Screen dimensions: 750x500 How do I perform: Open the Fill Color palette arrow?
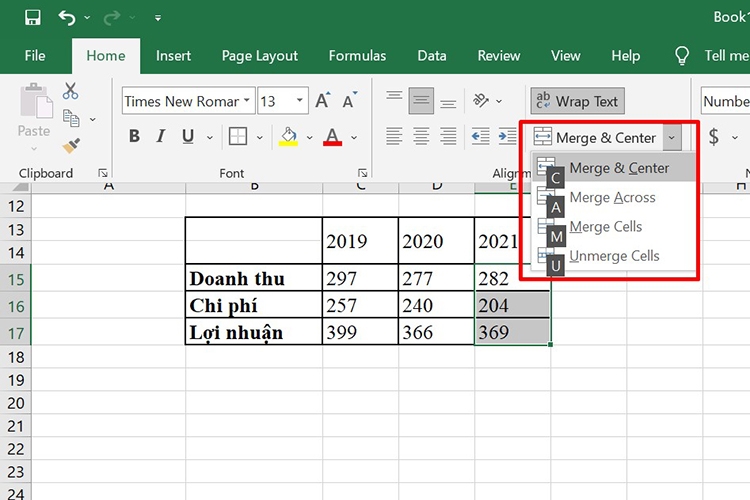pos(309,137)
